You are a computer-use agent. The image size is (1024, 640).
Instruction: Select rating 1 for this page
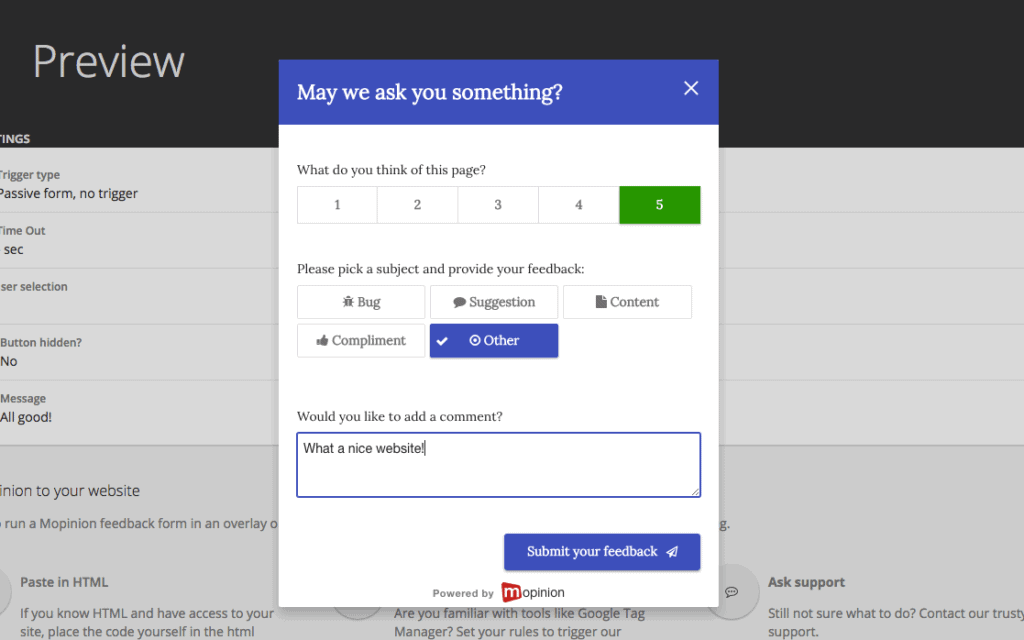(x=337, y=205)
